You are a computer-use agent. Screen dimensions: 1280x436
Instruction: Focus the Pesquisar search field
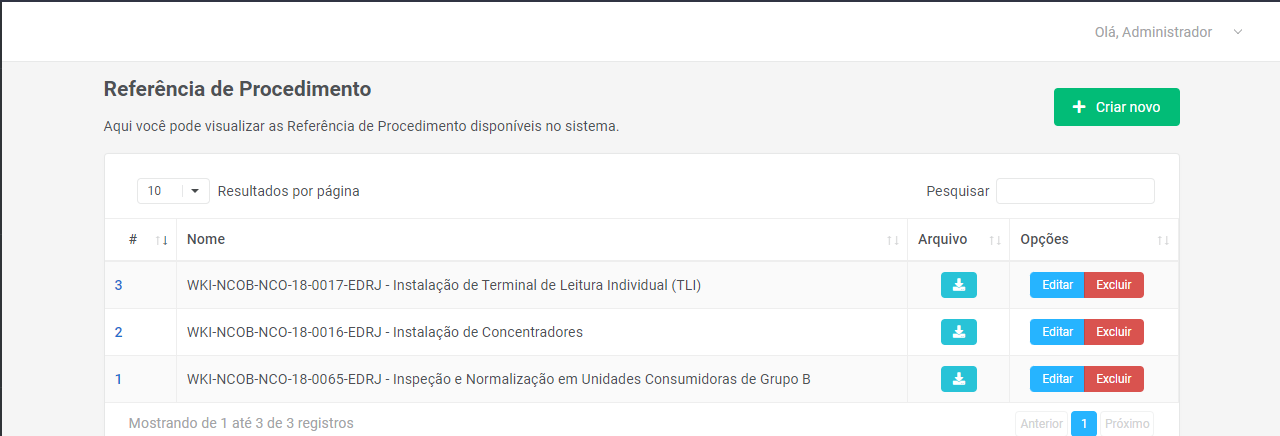pos(1075,191)
